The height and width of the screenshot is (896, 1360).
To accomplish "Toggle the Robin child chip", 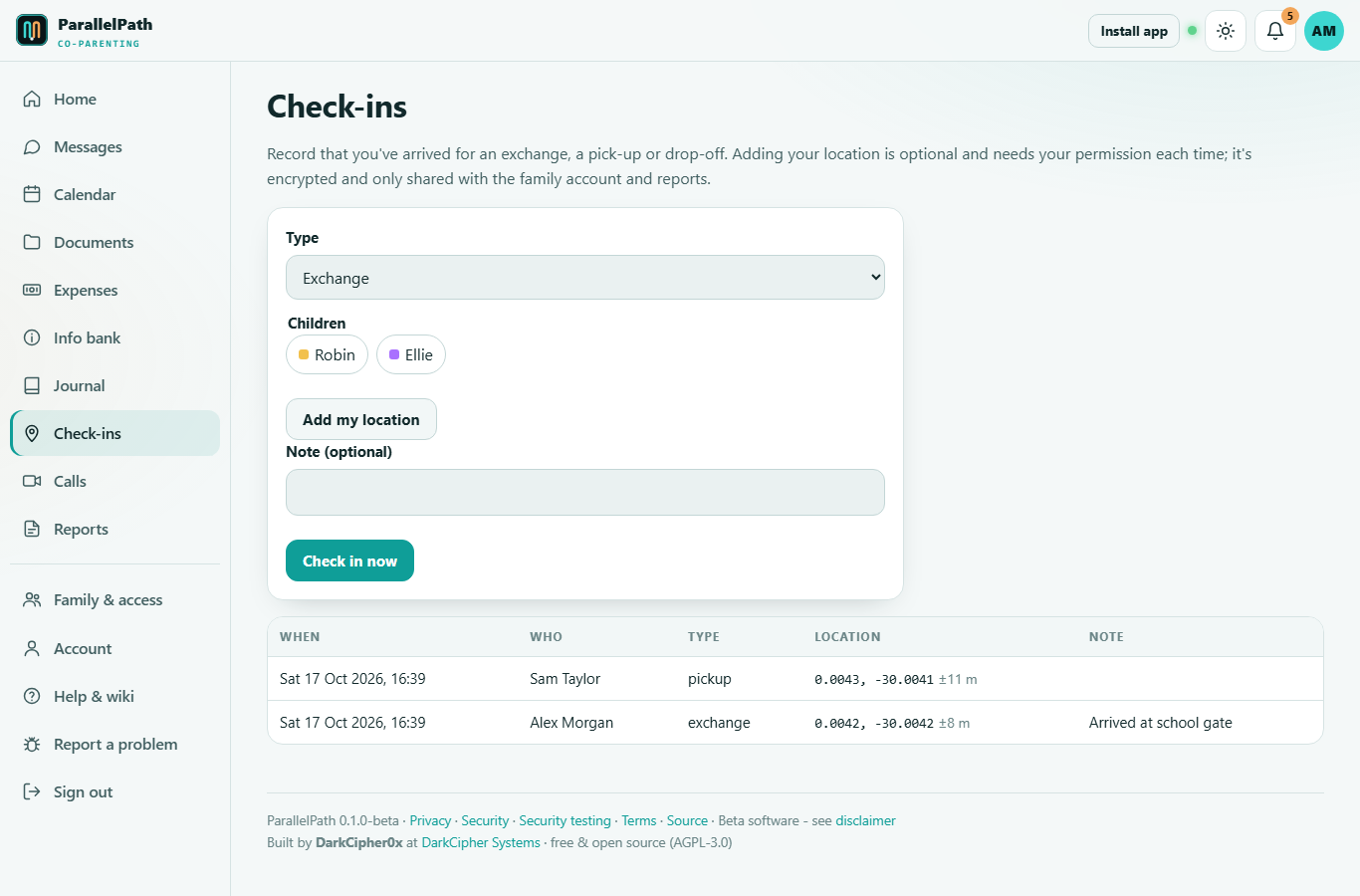I will click(x=327, y=354).
